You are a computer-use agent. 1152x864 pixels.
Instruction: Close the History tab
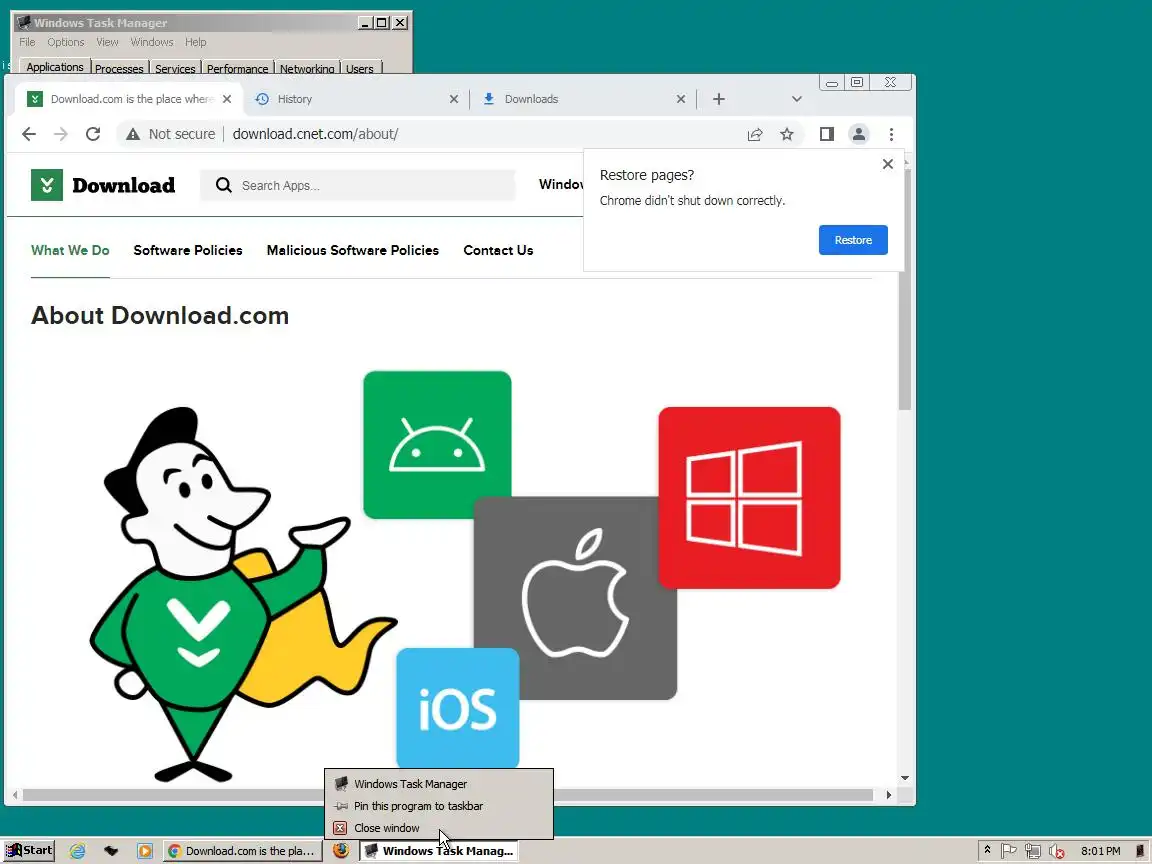click(x=454, y=98)
